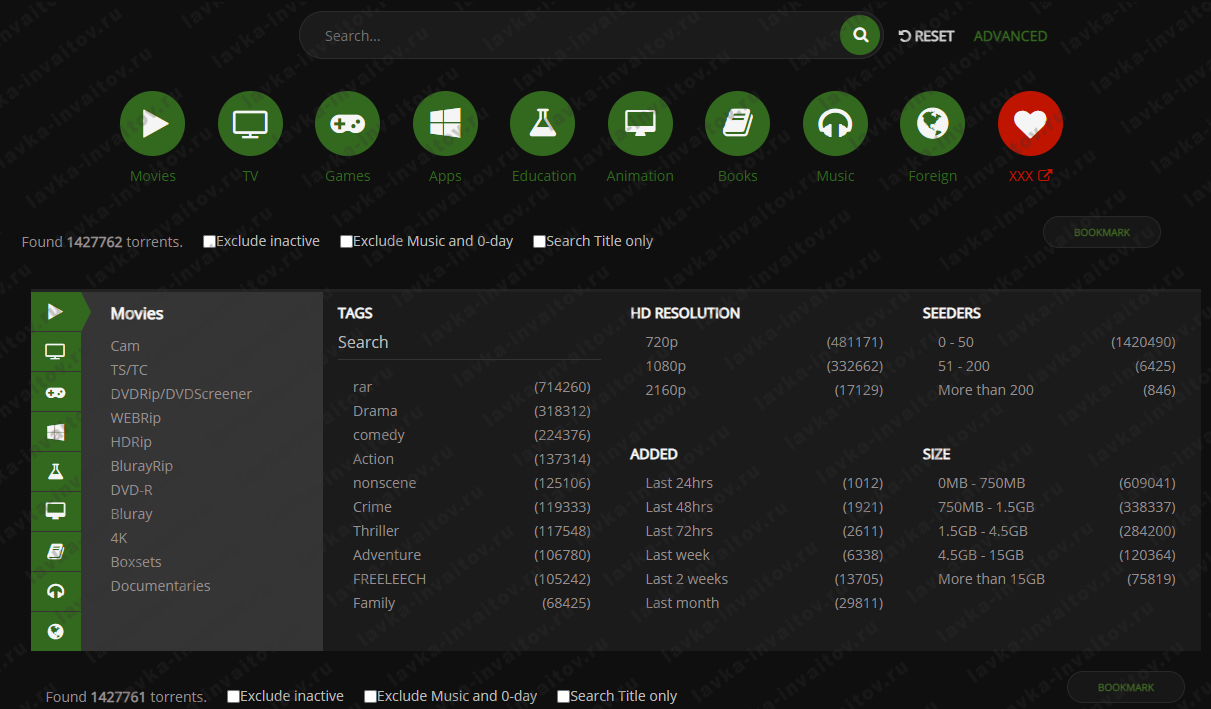Click the red heart XXX circle icon
Image resolution: width=1211 pixels, height=709 pixels.
pos(1030,124)
